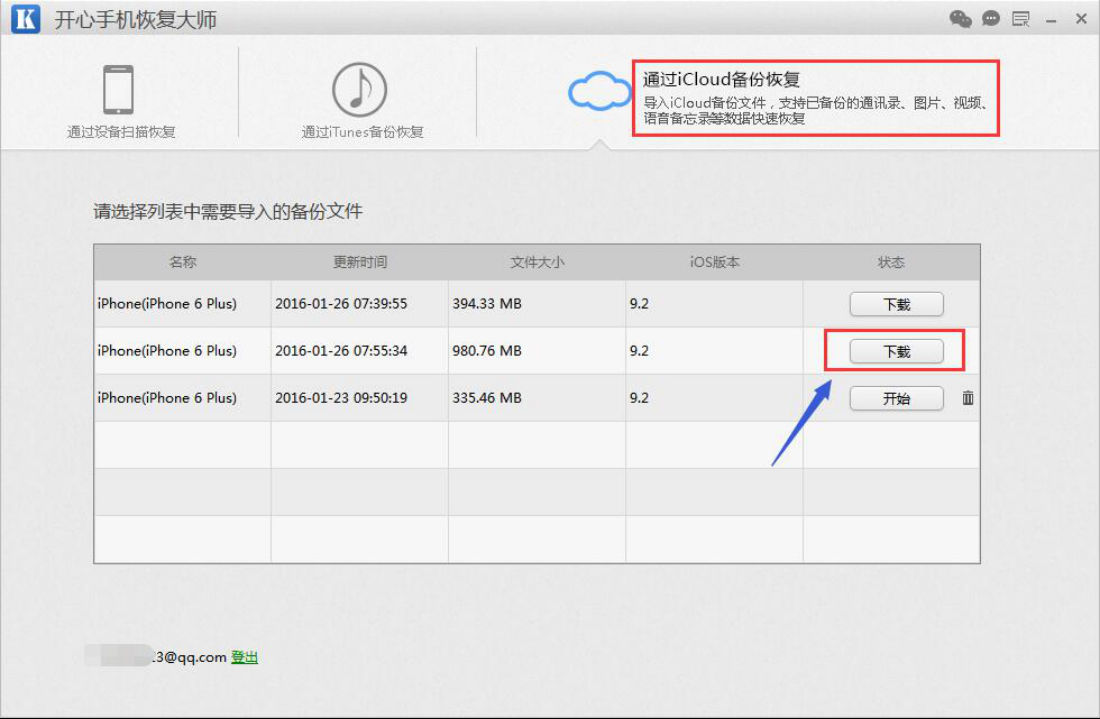1100x719 pixels.
Task: Click the iPhone name in the 07:39:55 row
Action: coord(167,304)
